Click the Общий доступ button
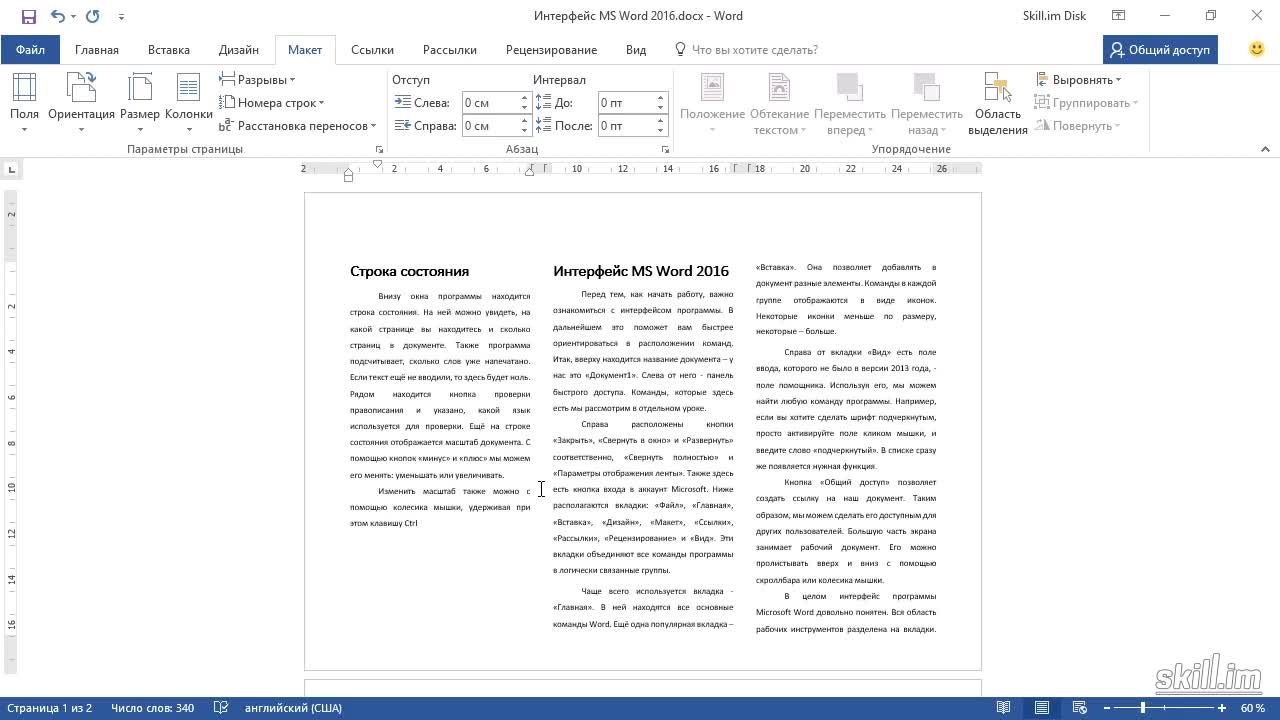1280x720 pixels. click(x=1160, y=50)
